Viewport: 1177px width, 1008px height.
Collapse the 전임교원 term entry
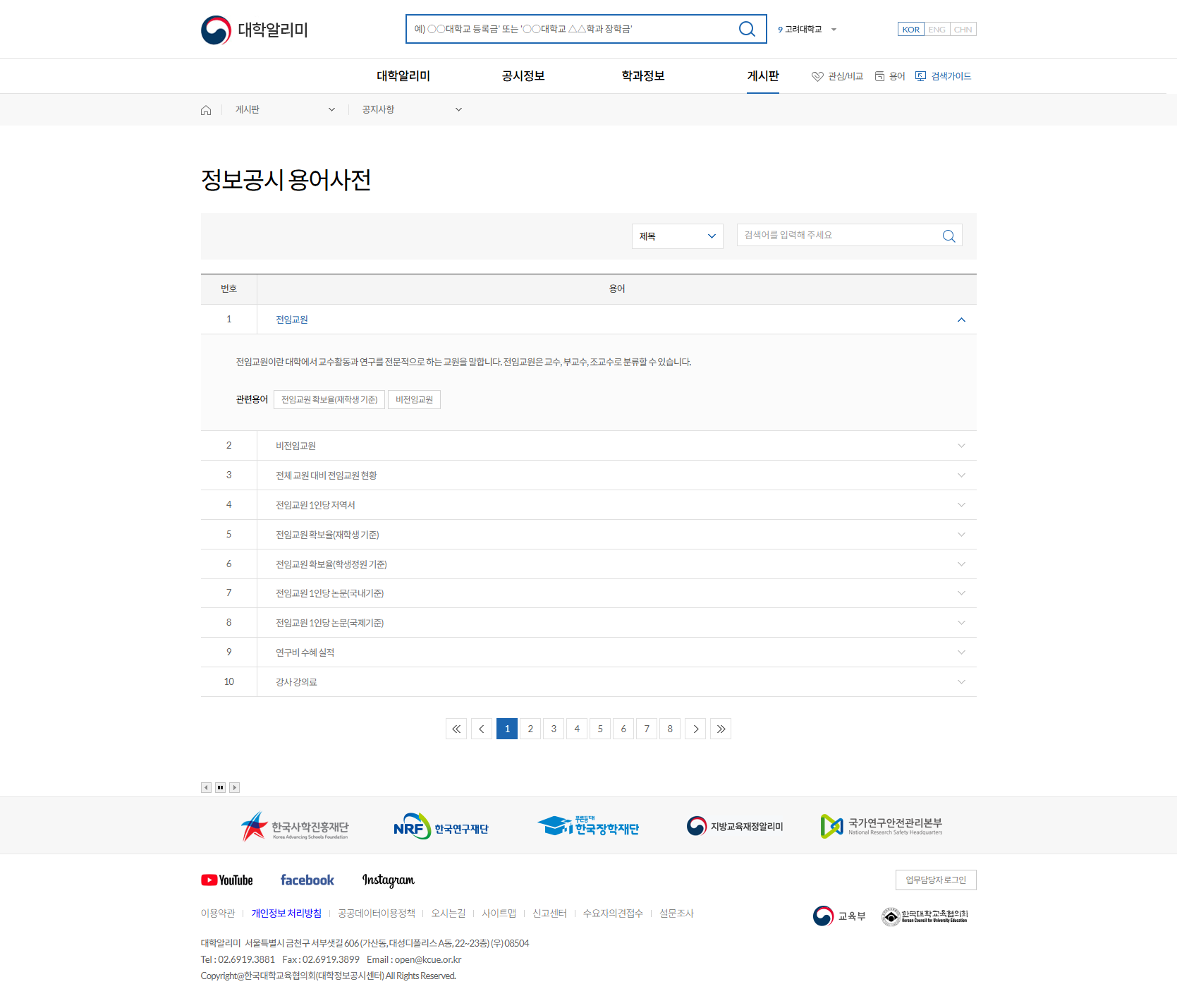(960, 320)
